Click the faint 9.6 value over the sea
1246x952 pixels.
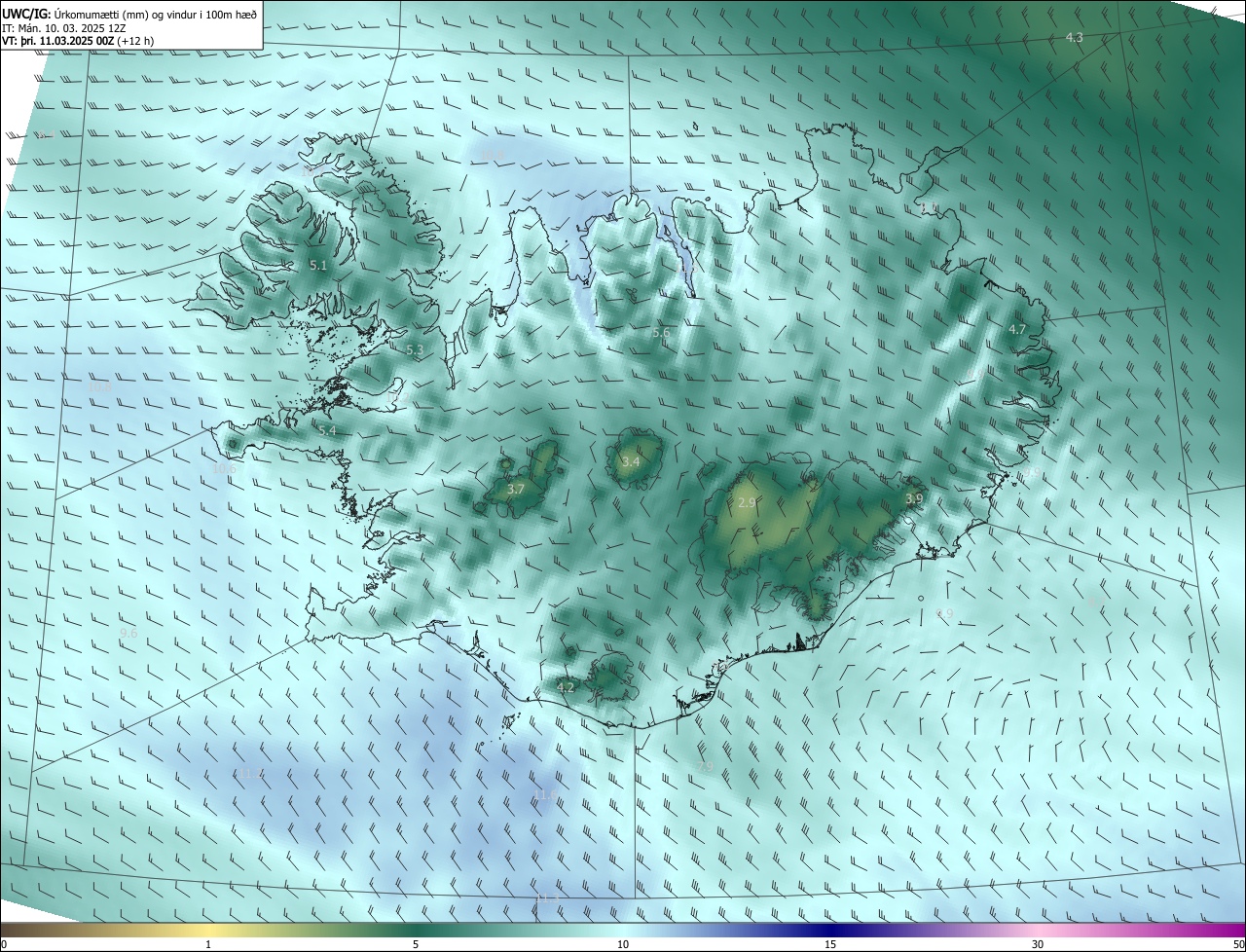(x=128, y=634)
